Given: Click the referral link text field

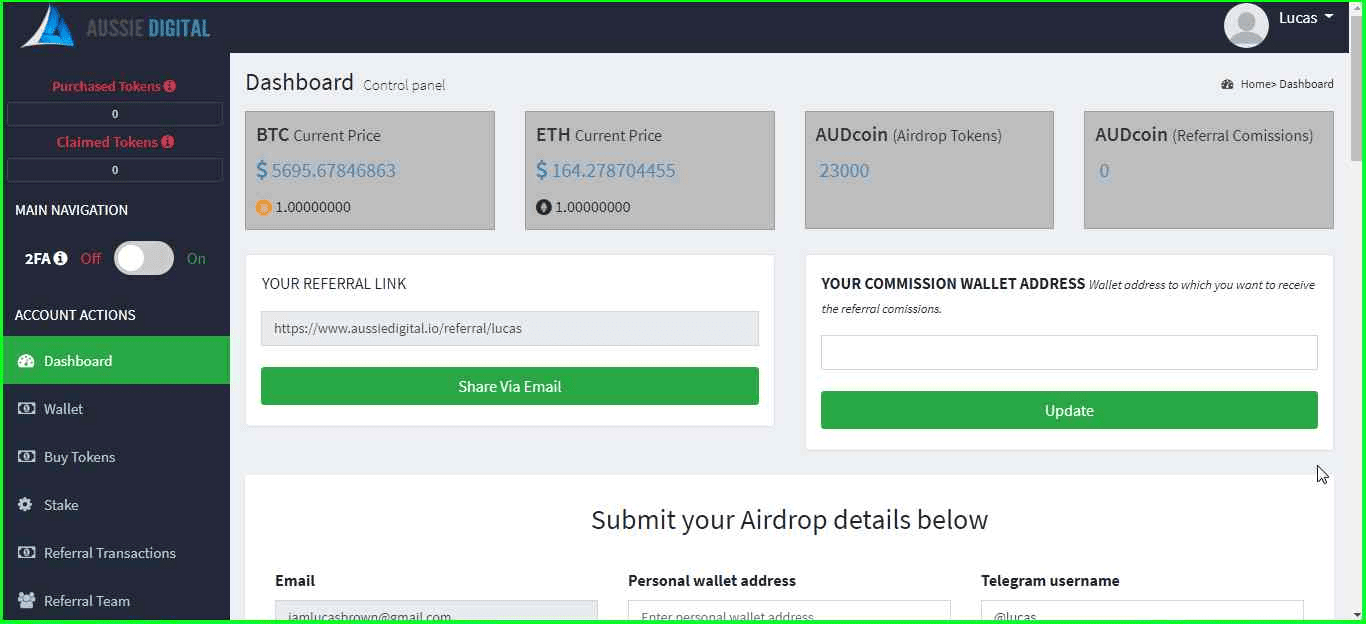Looking at the screenshot, I should pos(510,328).
